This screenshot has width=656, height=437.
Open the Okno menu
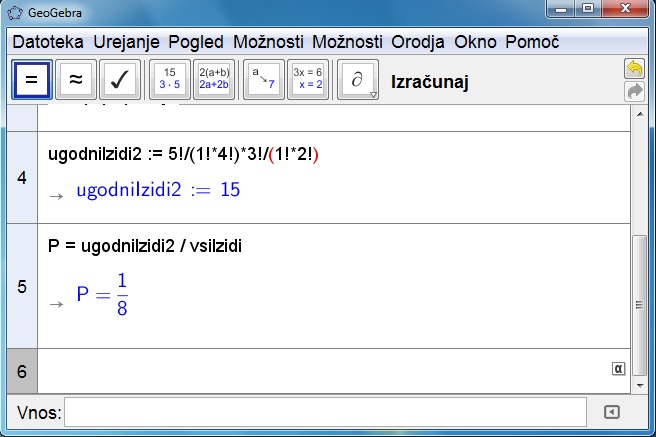475,42
